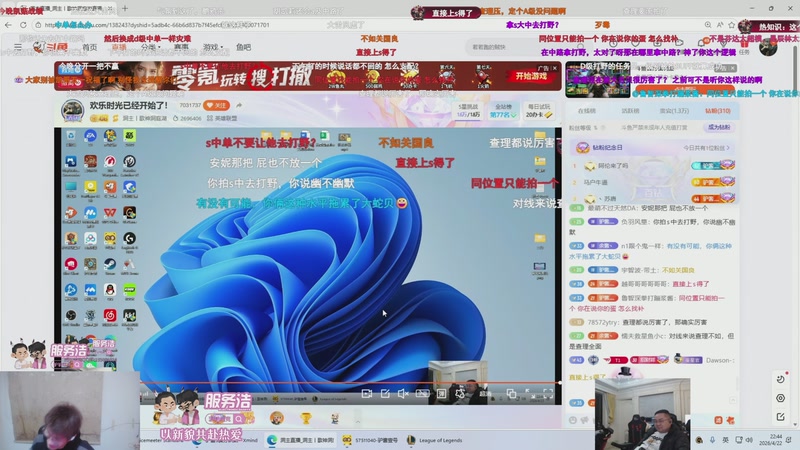Follow the streamer with 关注 button

216,105
